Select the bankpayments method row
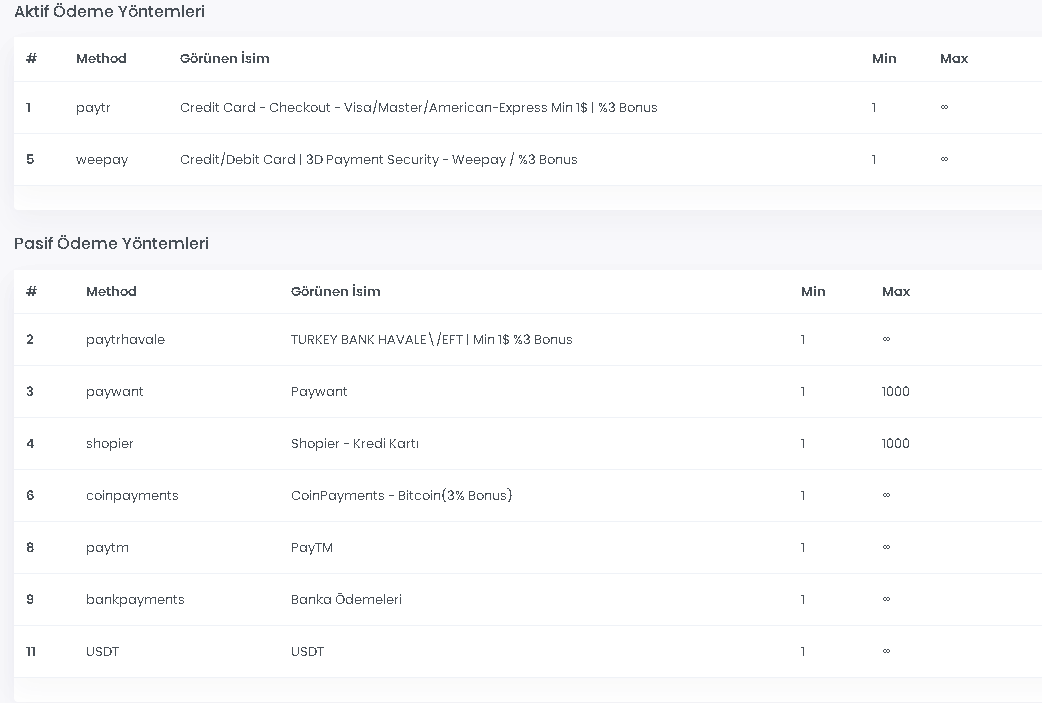 pyautogui.click(x=528, y=599)
